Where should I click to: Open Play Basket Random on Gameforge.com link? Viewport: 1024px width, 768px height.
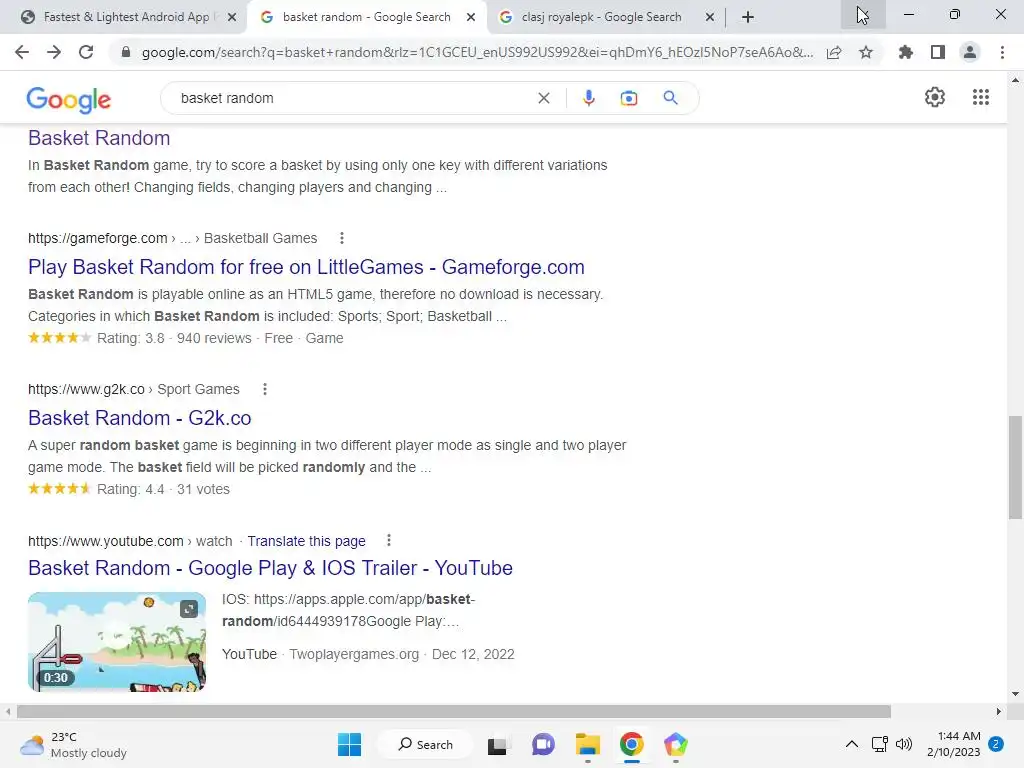(x=306, y=267)
